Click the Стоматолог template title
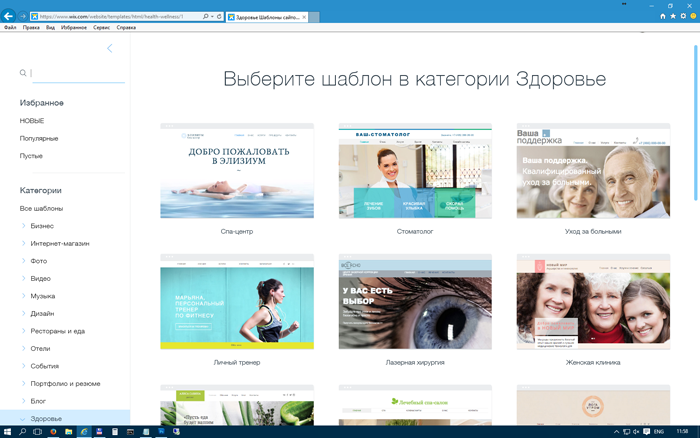The width and height of the screenshot is (700, 438). pos(415,231)
